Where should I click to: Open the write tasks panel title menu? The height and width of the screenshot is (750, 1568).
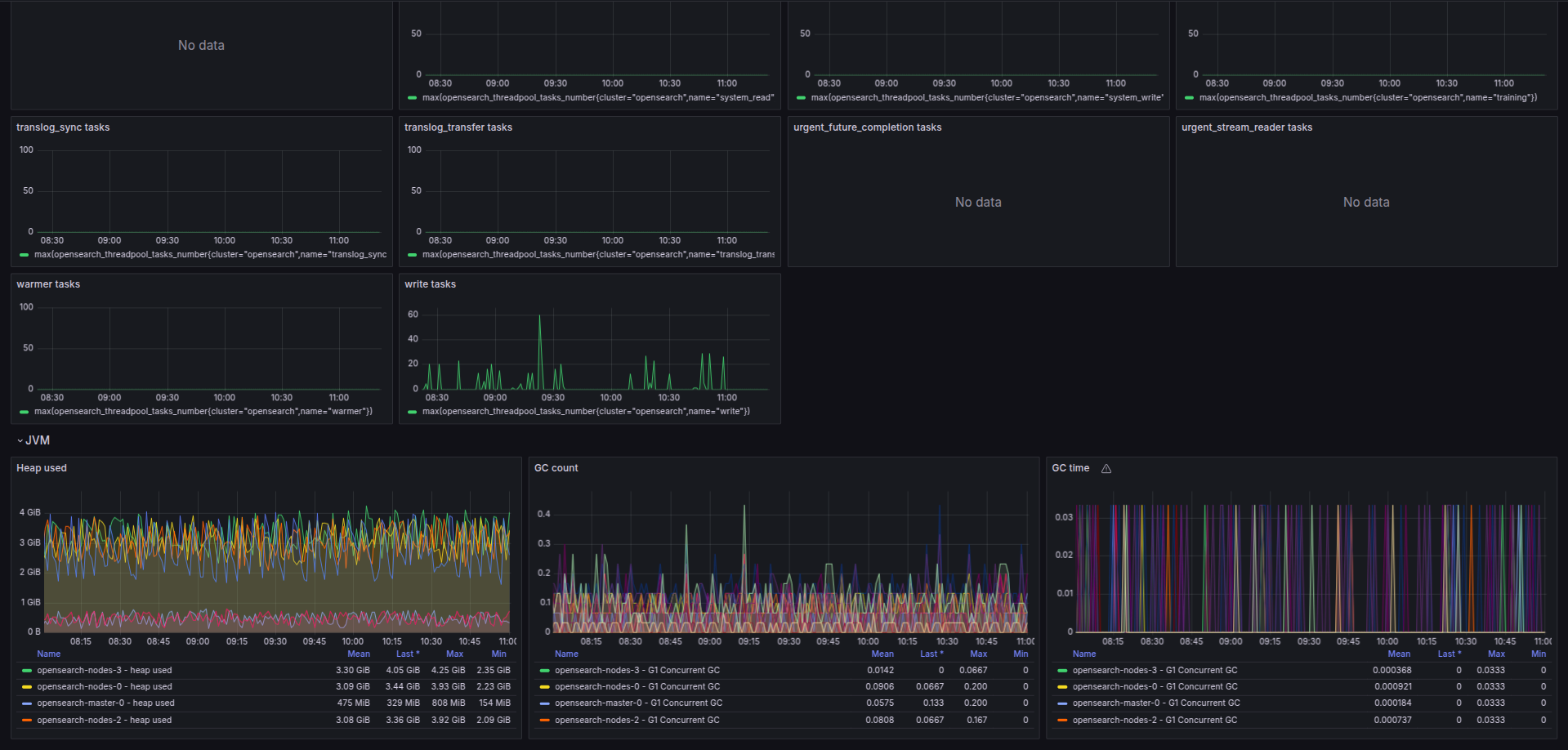tap(430, 284)
